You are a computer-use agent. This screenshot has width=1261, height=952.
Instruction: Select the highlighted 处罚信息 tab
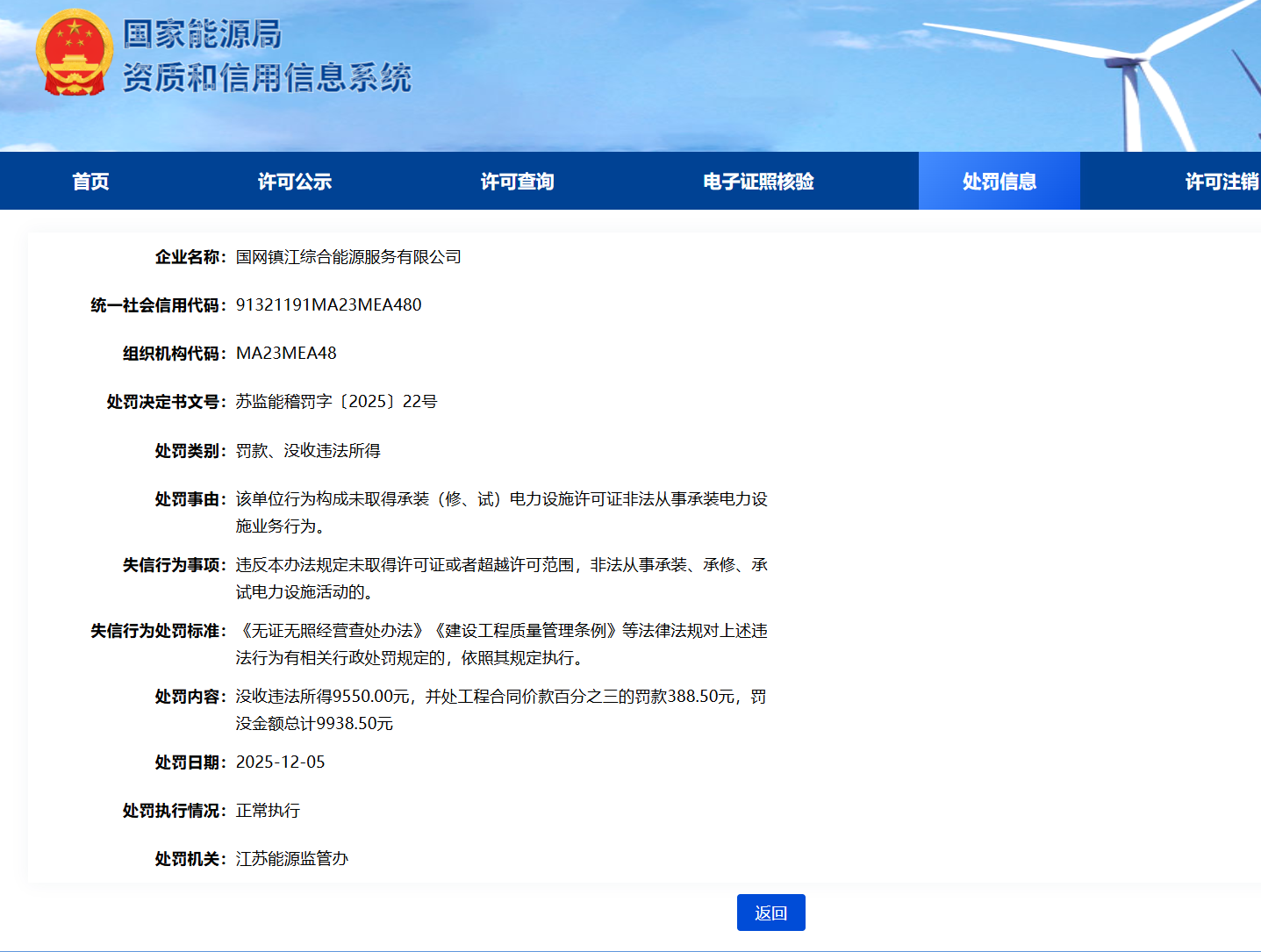[999, 182]
